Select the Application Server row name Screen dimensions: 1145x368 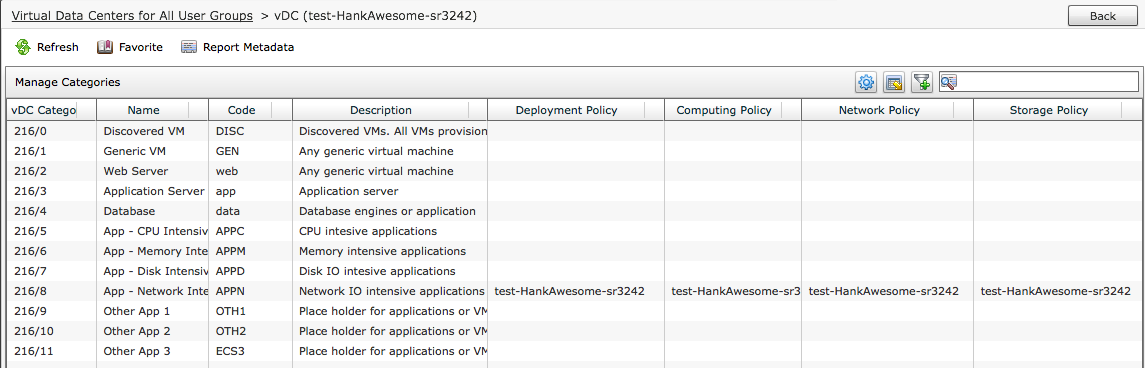pos(154,191)
